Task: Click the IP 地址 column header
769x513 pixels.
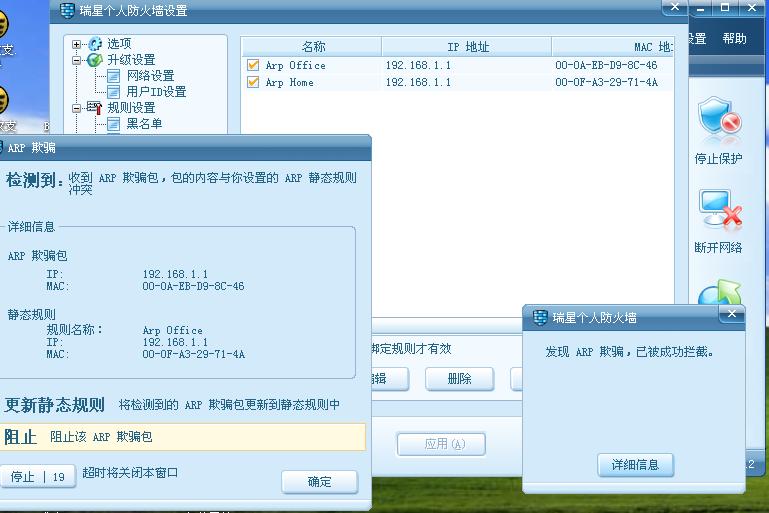Action: point(467,47)
